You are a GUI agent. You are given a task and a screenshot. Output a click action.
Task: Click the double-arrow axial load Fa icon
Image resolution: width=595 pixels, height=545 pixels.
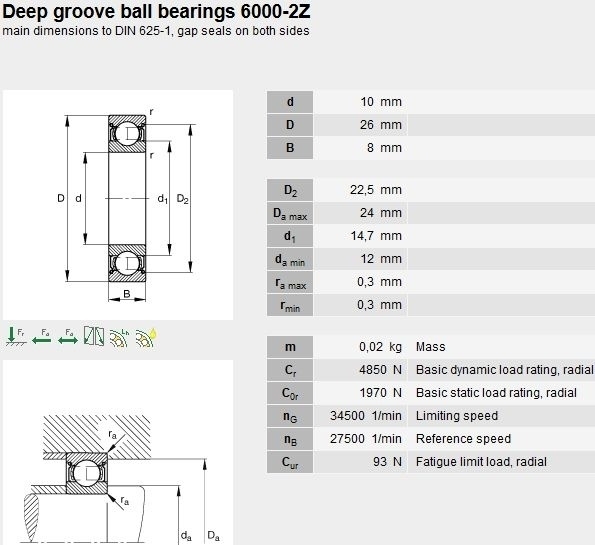pos(68,337)
